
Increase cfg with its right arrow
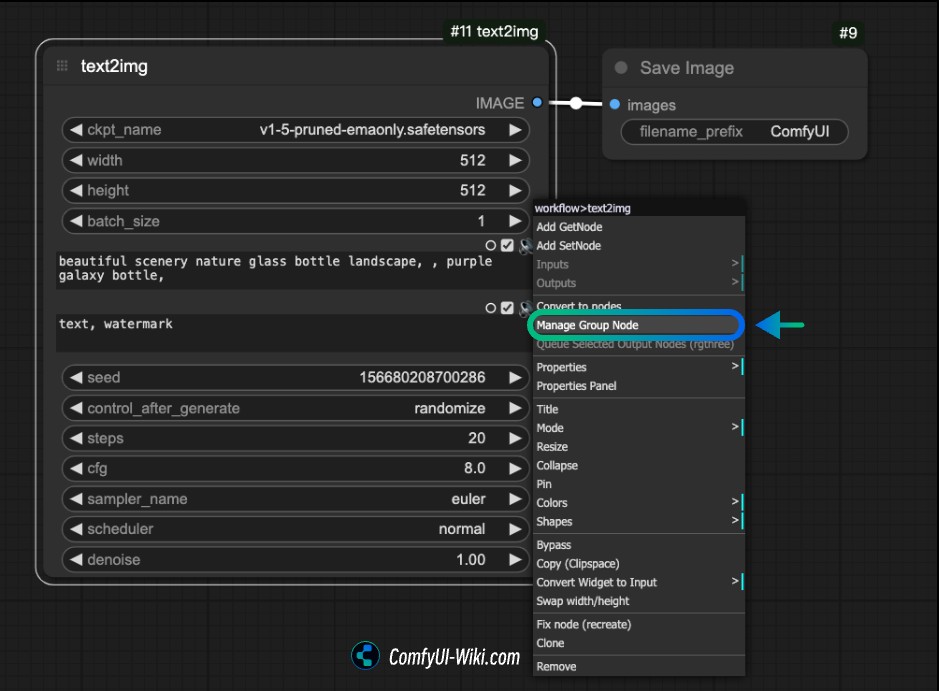pyautogui.click(x=515, y=468)
